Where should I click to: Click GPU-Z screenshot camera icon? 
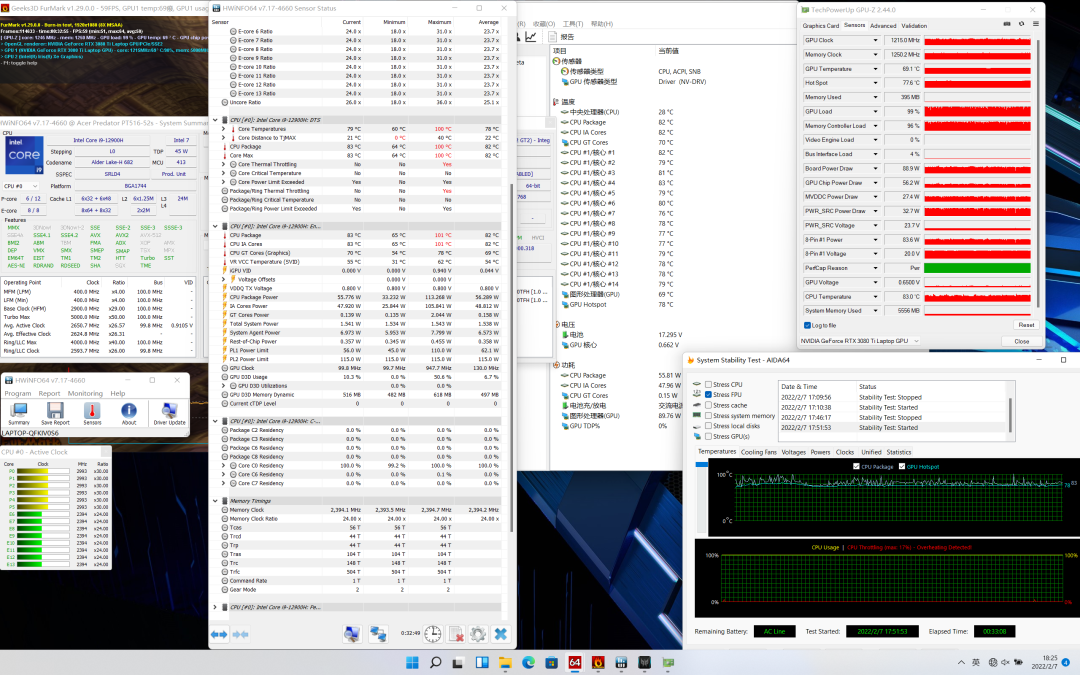point(1007,24)
